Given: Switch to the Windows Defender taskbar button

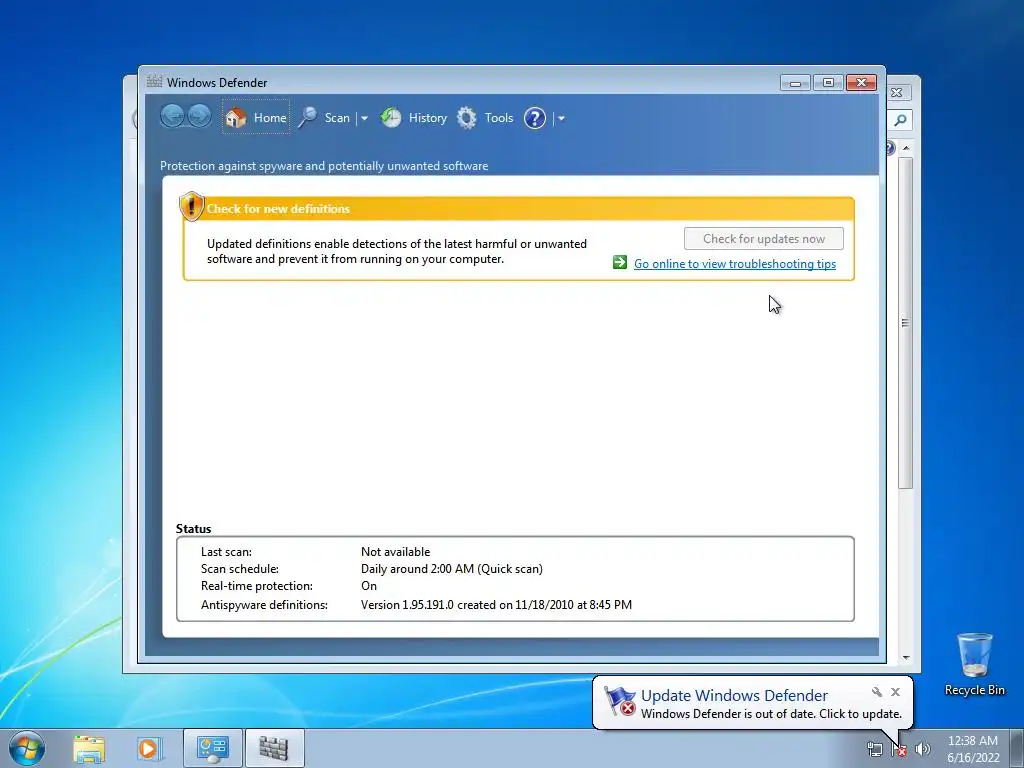Looking at the screenshot, I should click(x=274, y=748).
